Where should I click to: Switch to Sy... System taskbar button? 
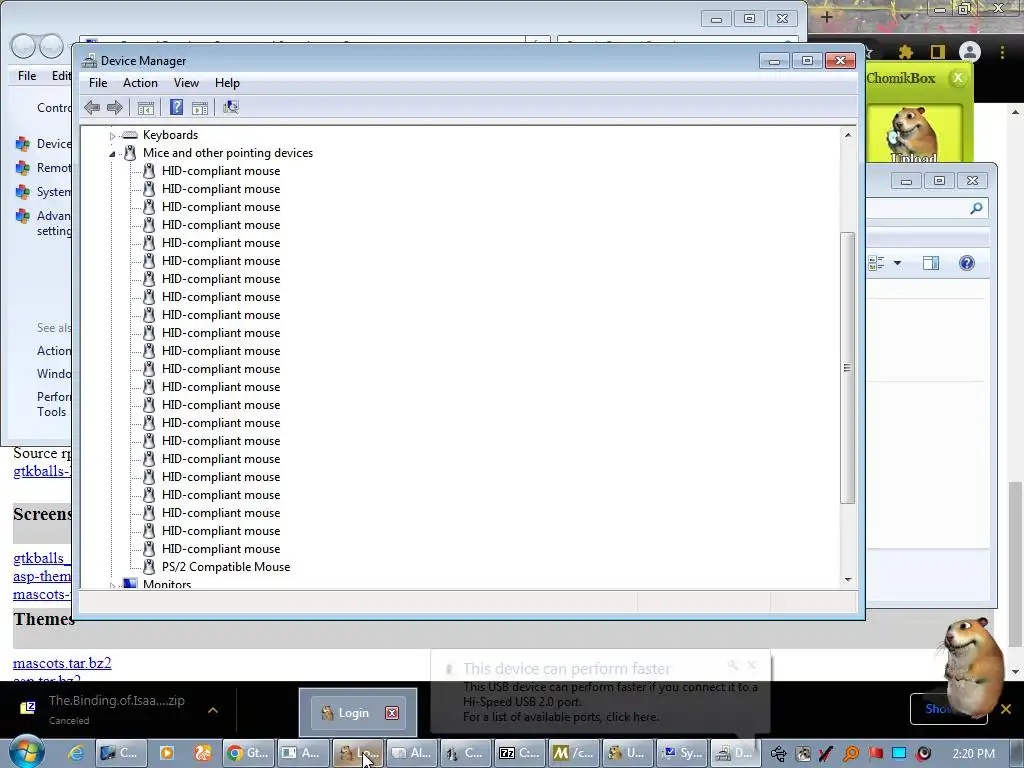pyautogui.click(x=682, y=754)
